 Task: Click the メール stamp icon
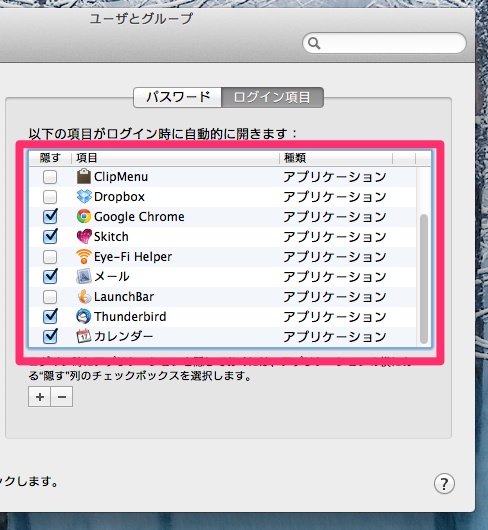(83, 276)
